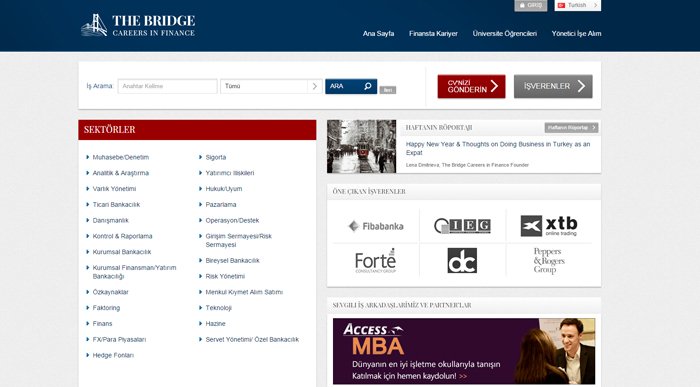Select Ticari Bankacılık sector link
Image resolution: width=700 pixels, height=387 pixels.
point(116,204)
